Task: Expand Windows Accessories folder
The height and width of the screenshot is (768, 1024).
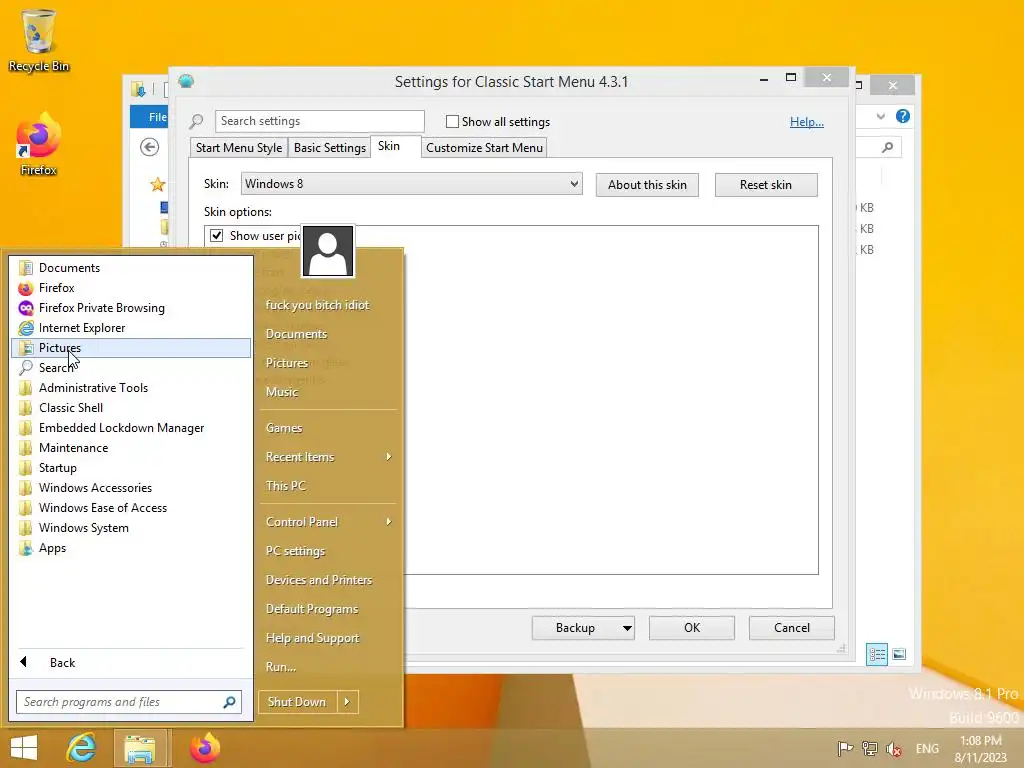Action: 131,488
